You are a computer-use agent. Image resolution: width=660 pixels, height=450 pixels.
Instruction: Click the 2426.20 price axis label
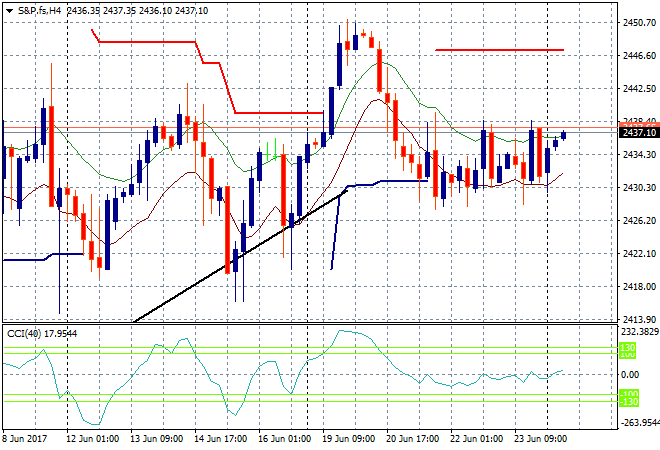(x=639, y=221)
